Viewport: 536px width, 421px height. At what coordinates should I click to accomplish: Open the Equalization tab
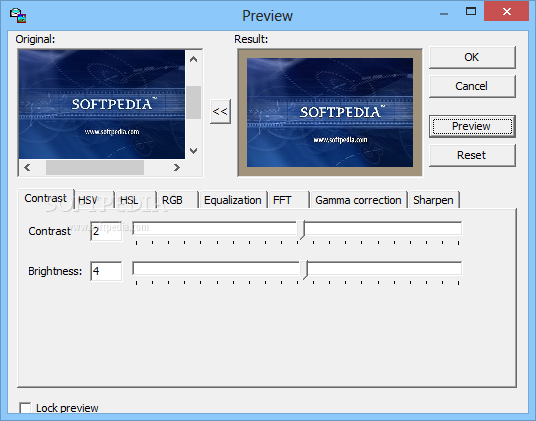[x=233, y=200]
